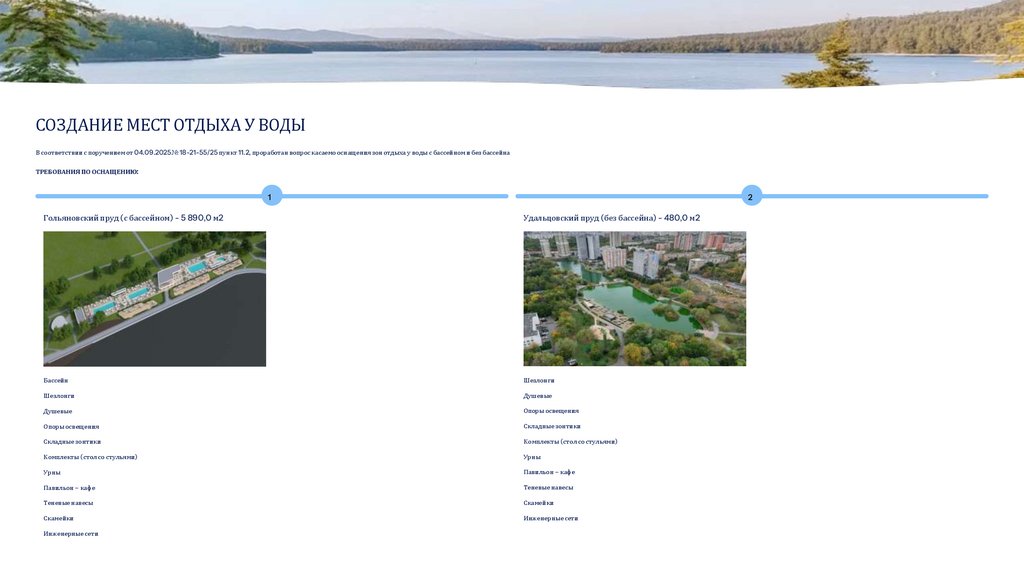Viewport: 1024px width, 574px height.
Task: Select 'Инженерные сети' under Гольяновский пруд
Action: click(71, 534)
